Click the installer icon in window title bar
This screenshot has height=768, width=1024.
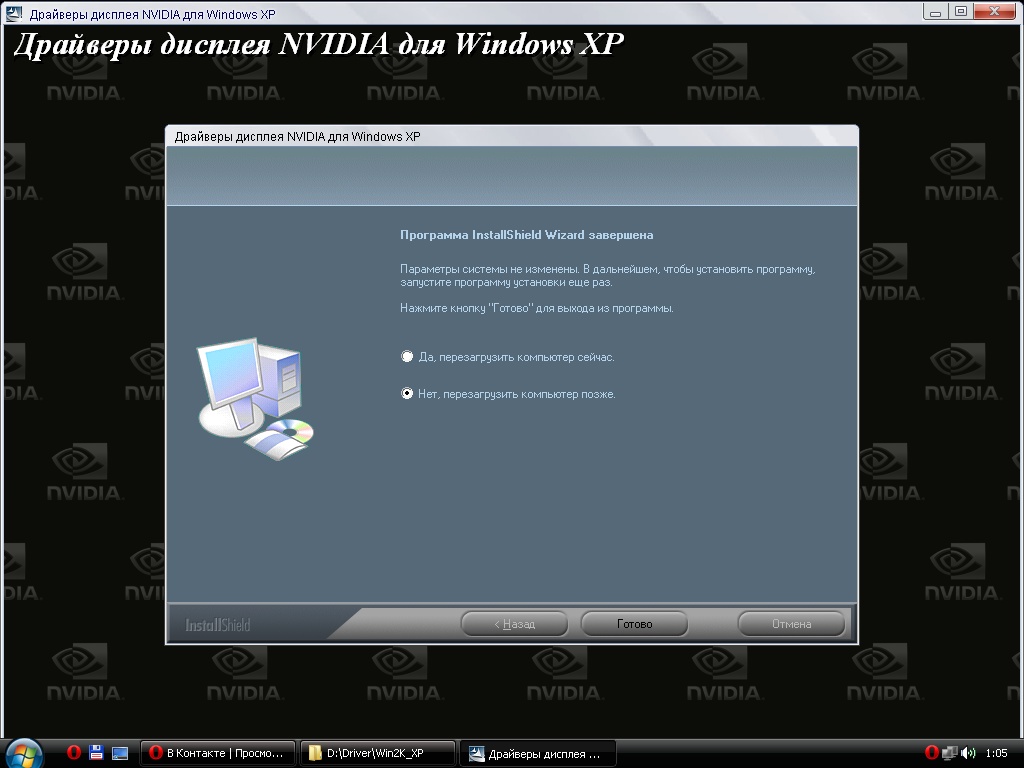point(14,13)
